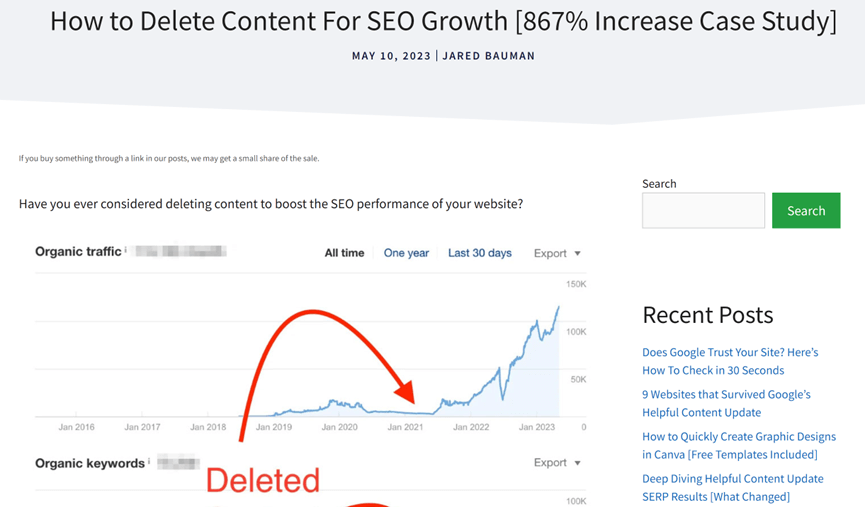Click the Organic traffic info icon

pos(125,249)
